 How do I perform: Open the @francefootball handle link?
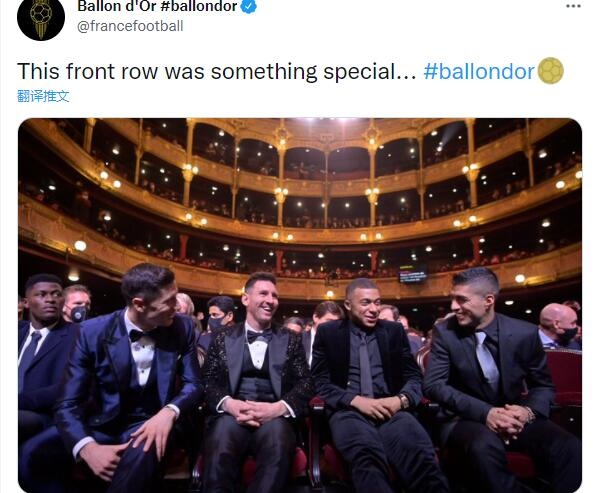130,26
